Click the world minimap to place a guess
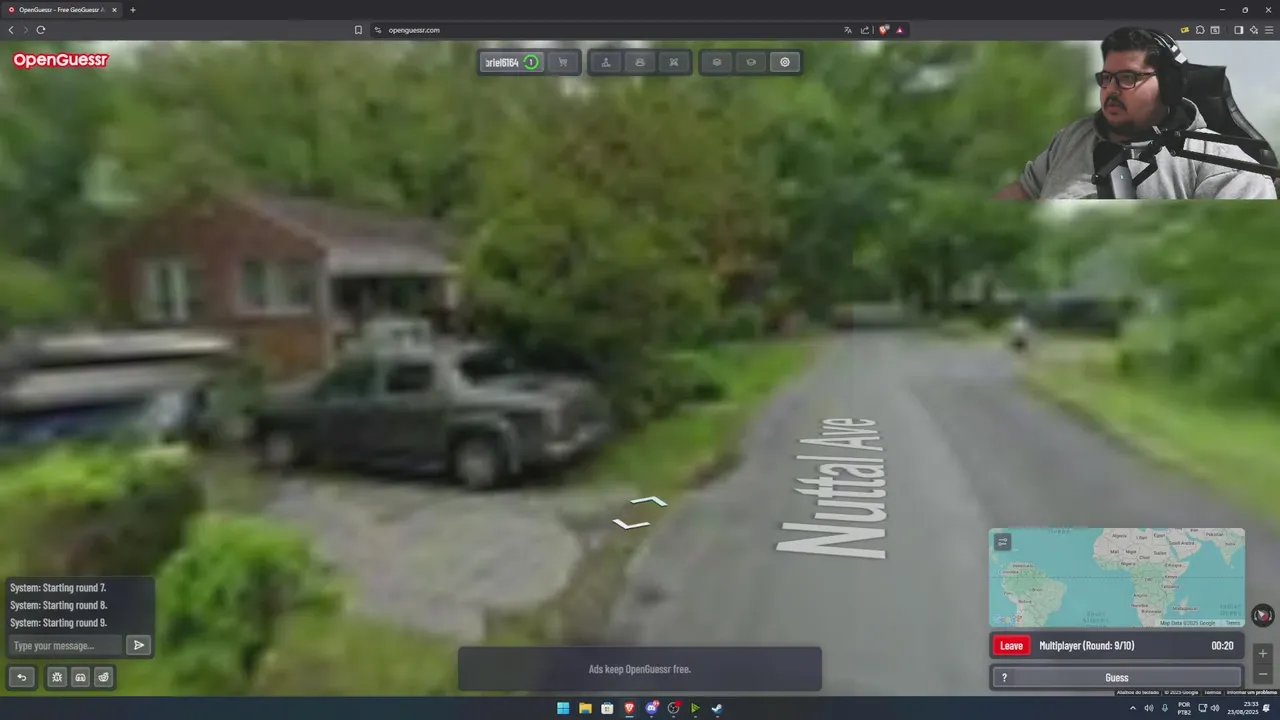 coord(1117,578)
